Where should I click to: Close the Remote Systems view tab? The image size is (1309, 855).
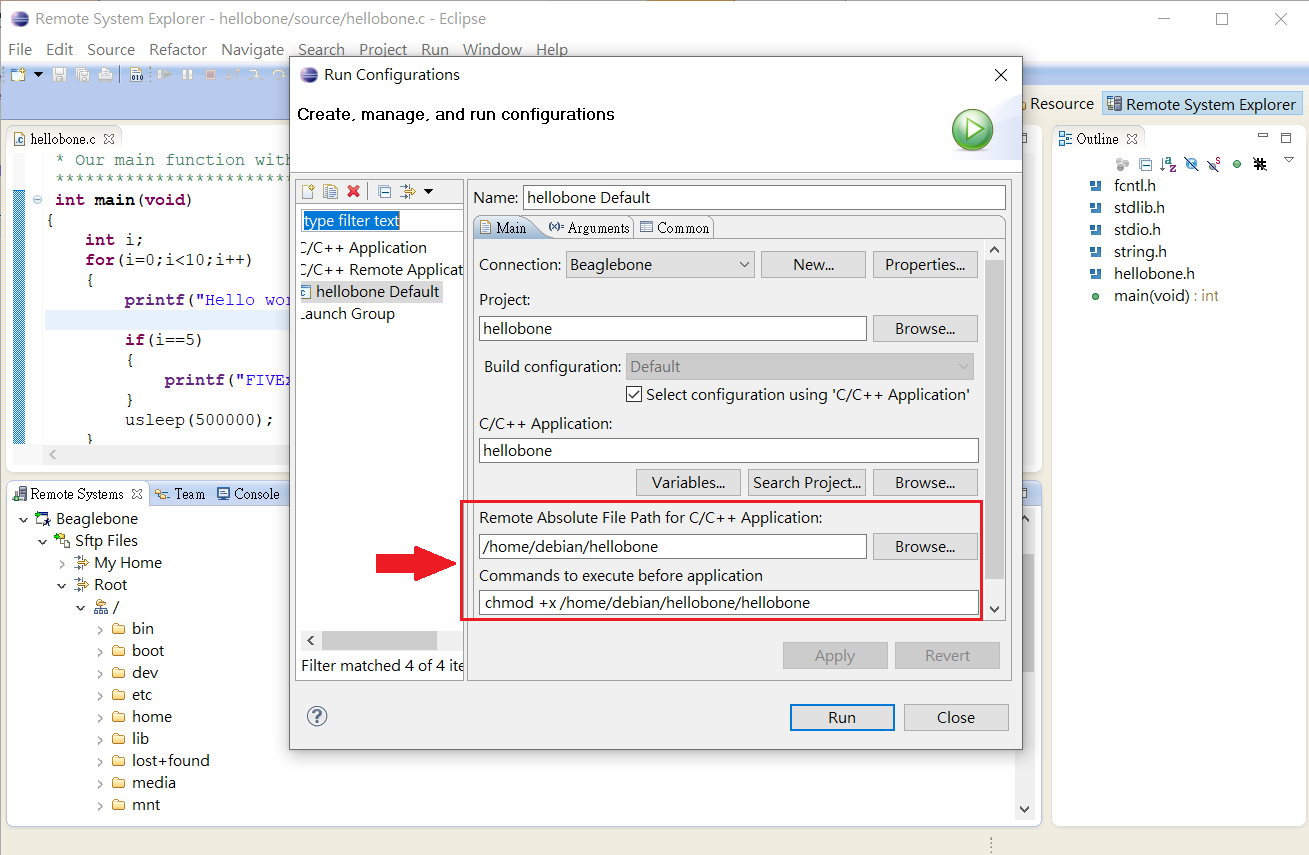tap(137, 494)
